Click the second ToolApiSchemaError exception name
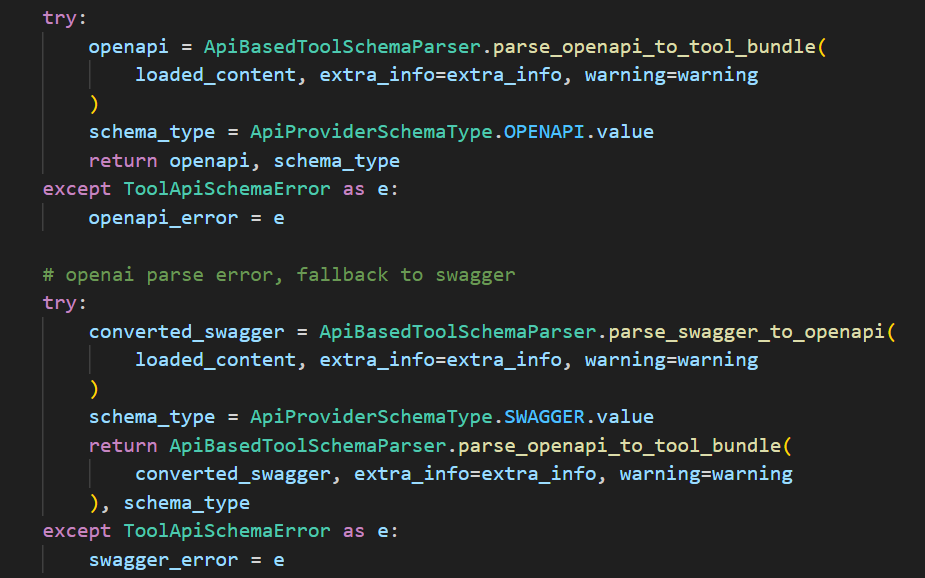925x578 pixels. point(227,531)
